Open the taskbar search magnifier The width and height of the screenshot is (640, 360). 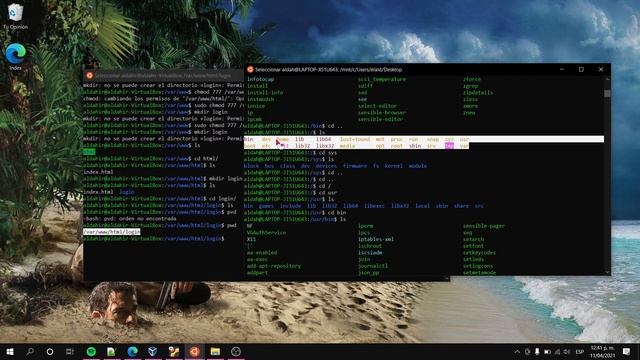(30, 351)
